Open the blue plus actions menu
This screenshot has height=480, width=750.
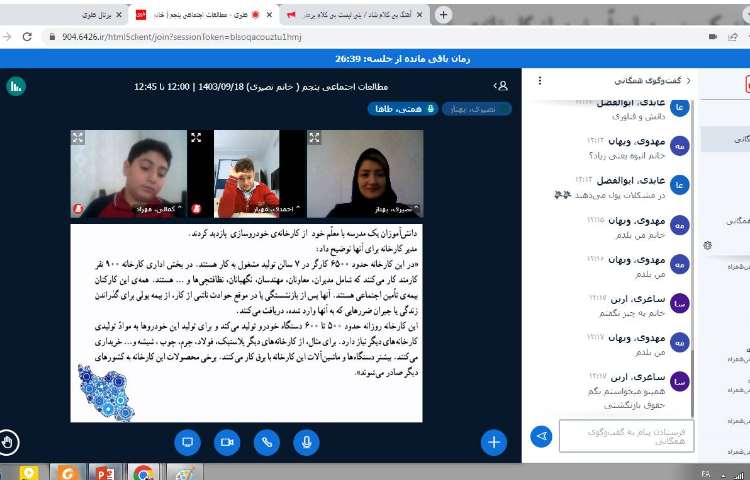tap(493, 441)
